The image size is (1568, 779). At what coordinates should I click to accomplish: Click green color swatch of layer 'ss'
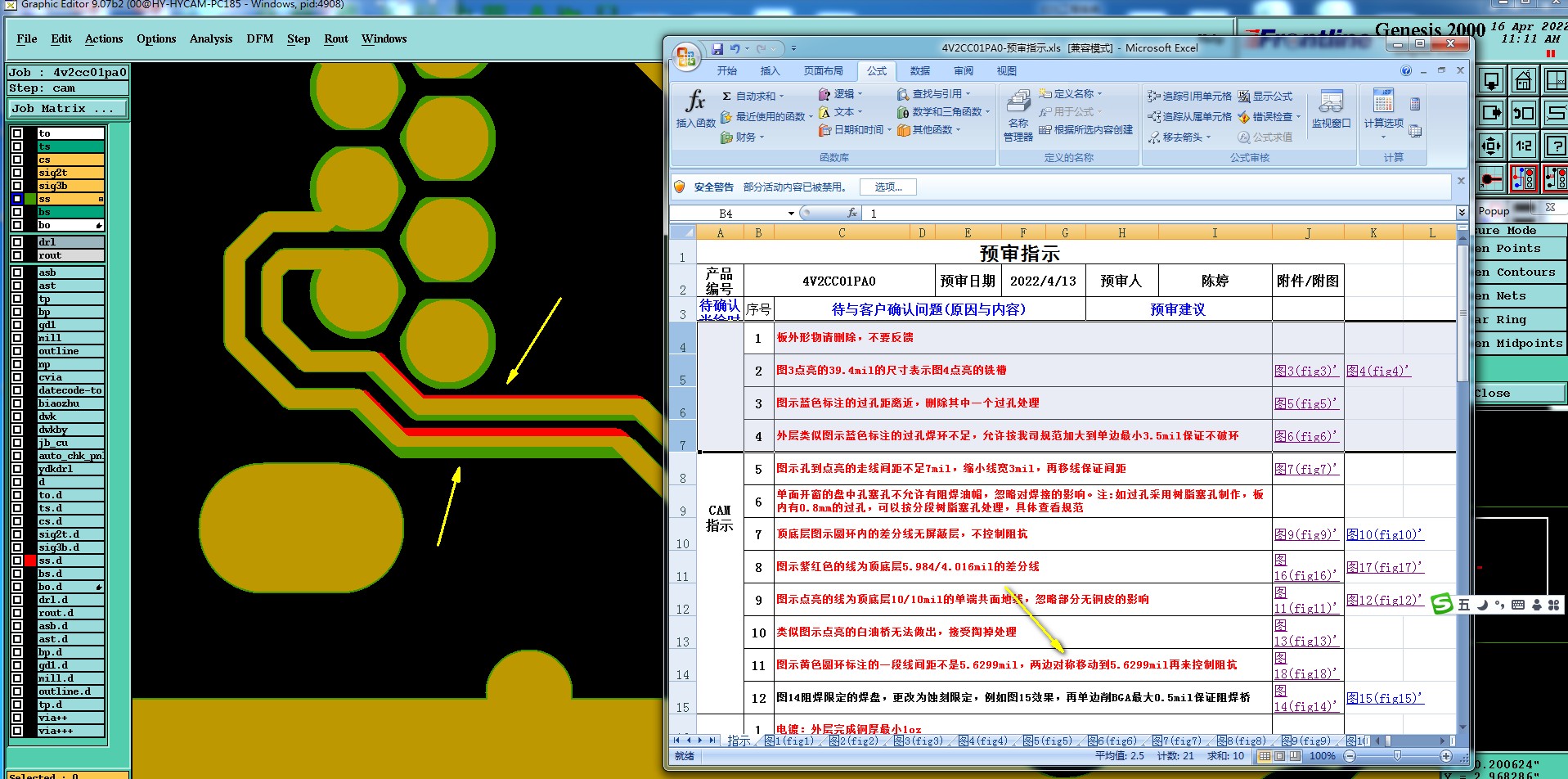(x=30, y=199)
